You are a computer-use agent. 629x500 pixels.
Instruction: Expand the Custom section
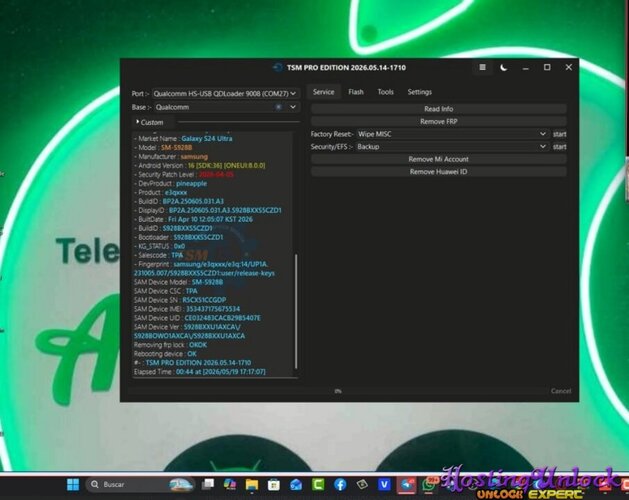click(149, 122)
